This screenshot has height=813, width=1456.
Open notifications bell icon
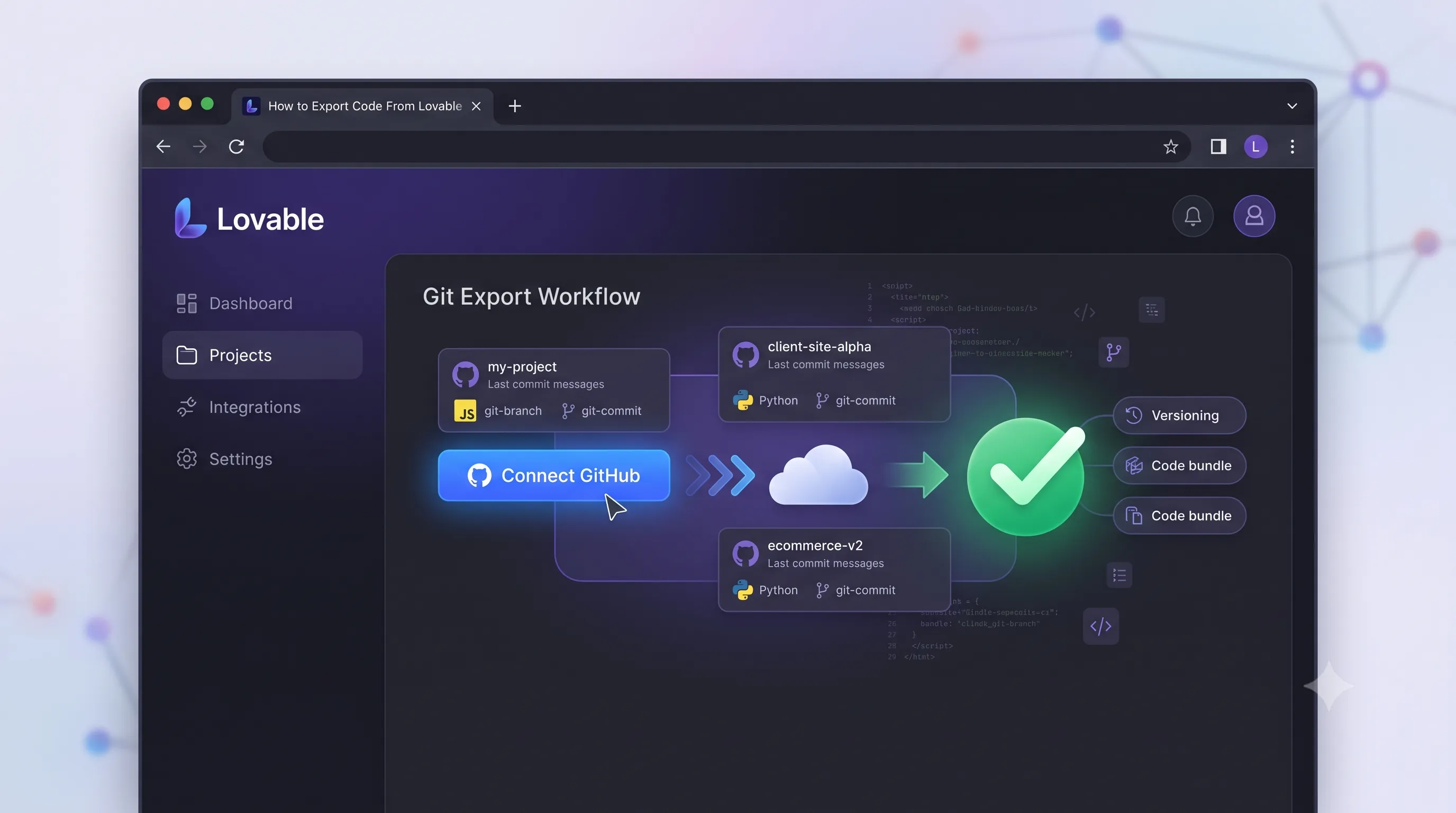click(1193, 216)
